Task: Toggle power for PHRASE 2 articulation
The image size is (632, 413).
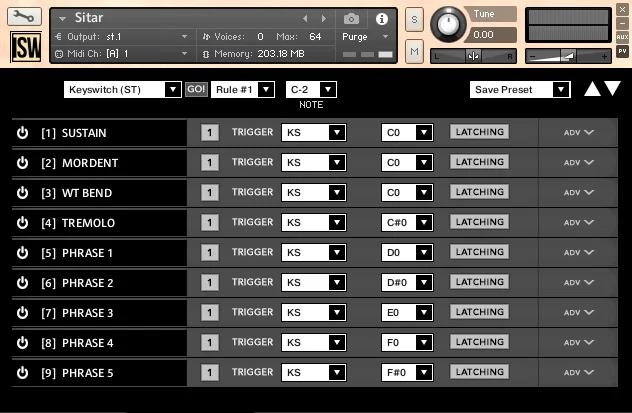Action: coord(23,283)
